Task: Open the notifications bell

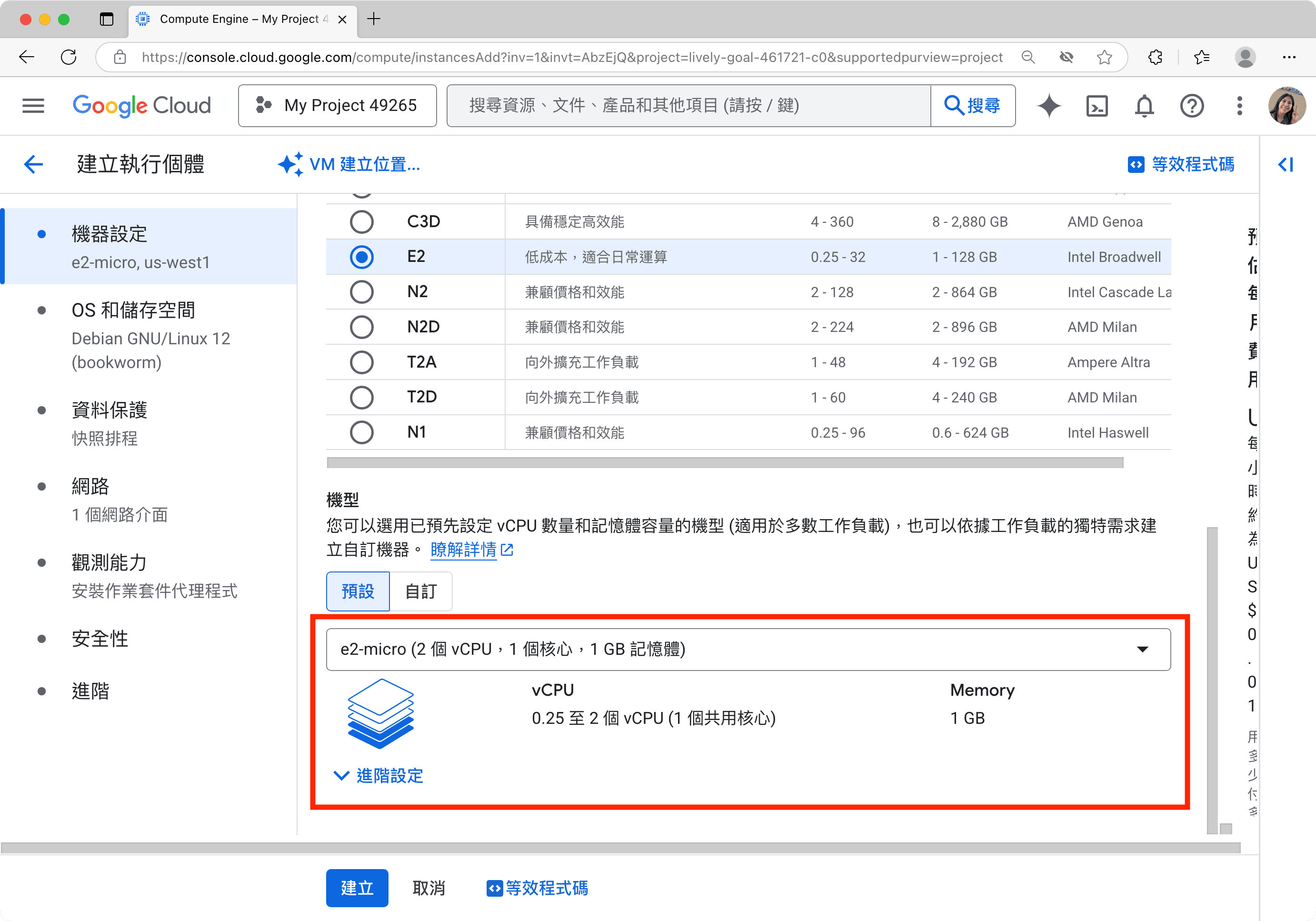Action: tap(1144, 106)
